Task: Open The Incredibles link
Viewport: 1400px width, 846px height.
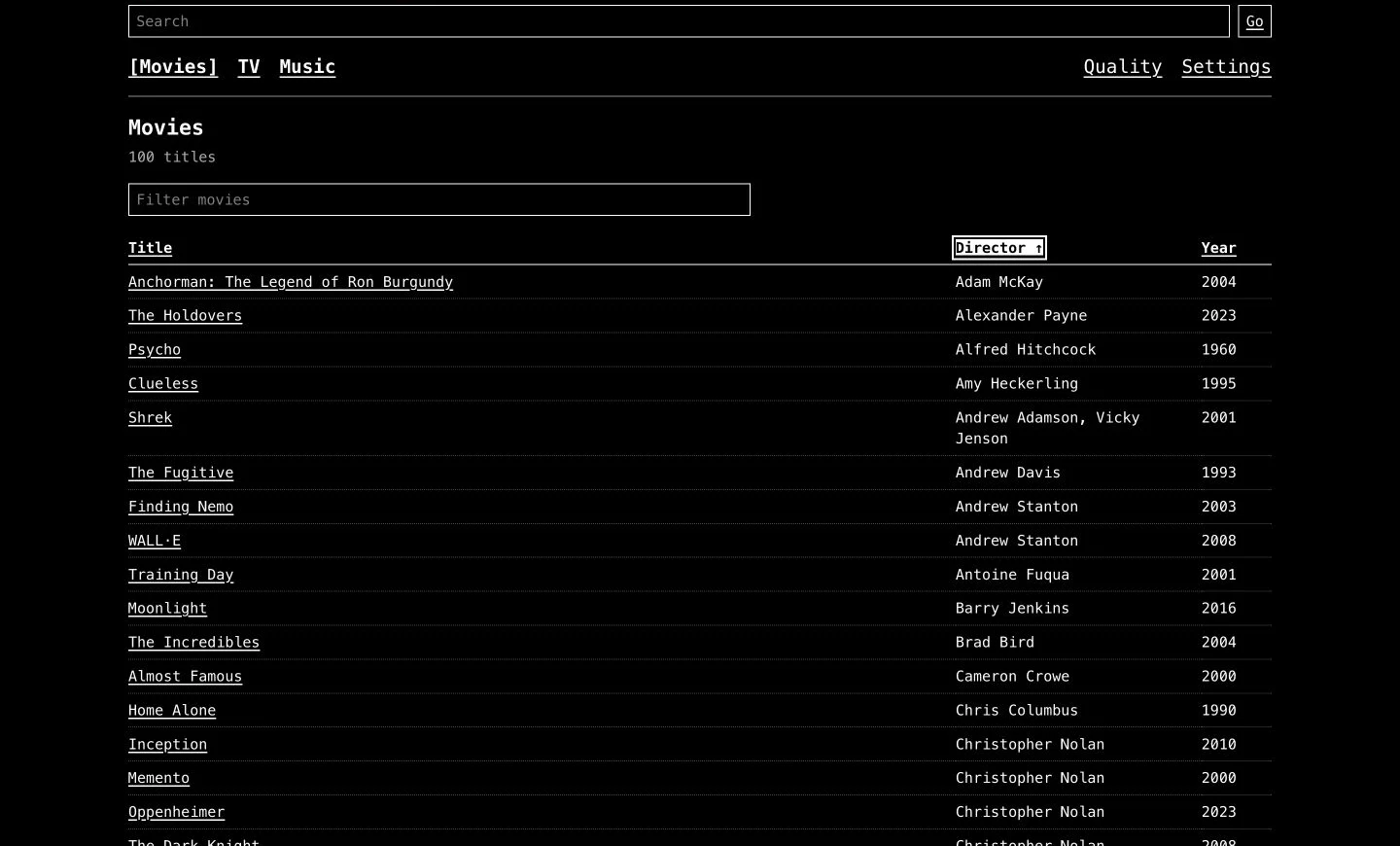Action: click(193, 643)
